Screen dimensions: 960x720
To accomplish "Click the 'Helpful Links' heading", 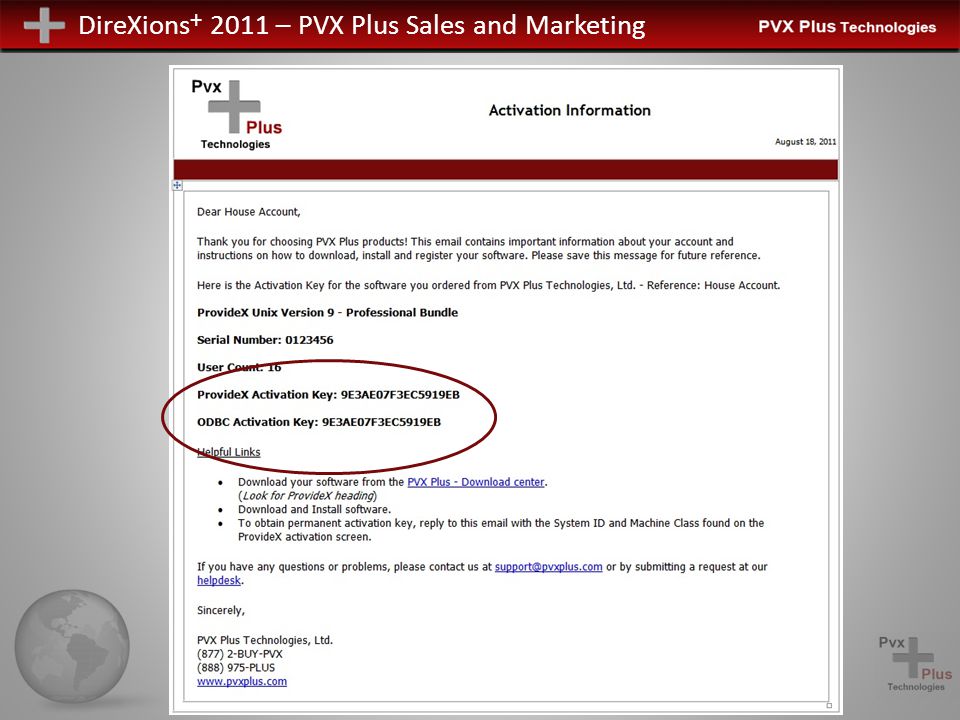I will 228,452.
